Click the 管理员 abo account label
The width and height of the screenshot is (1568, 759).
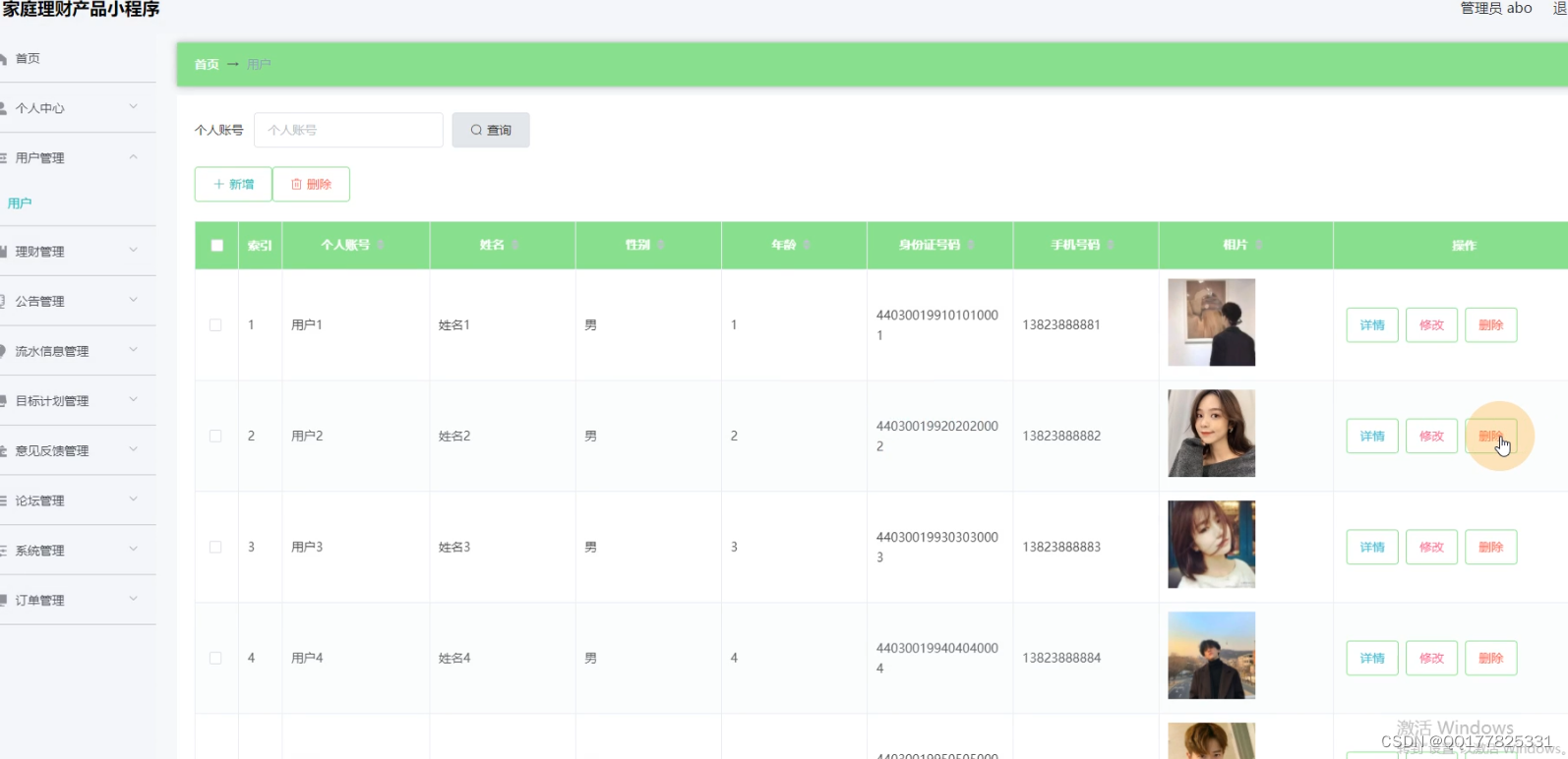point(1496,8)
